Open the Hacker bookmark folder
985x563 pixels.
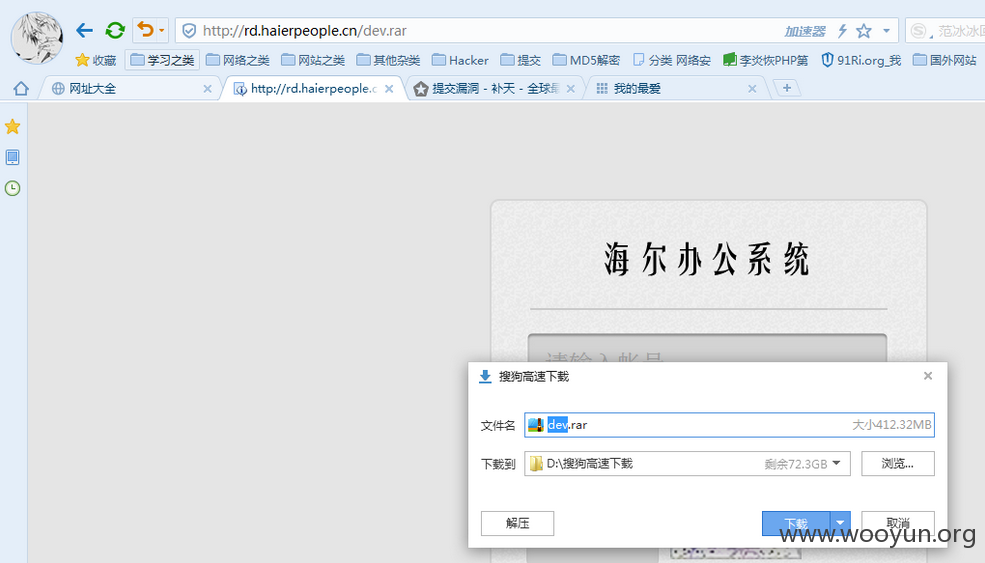pyautogui.click(x=460, y=60)
